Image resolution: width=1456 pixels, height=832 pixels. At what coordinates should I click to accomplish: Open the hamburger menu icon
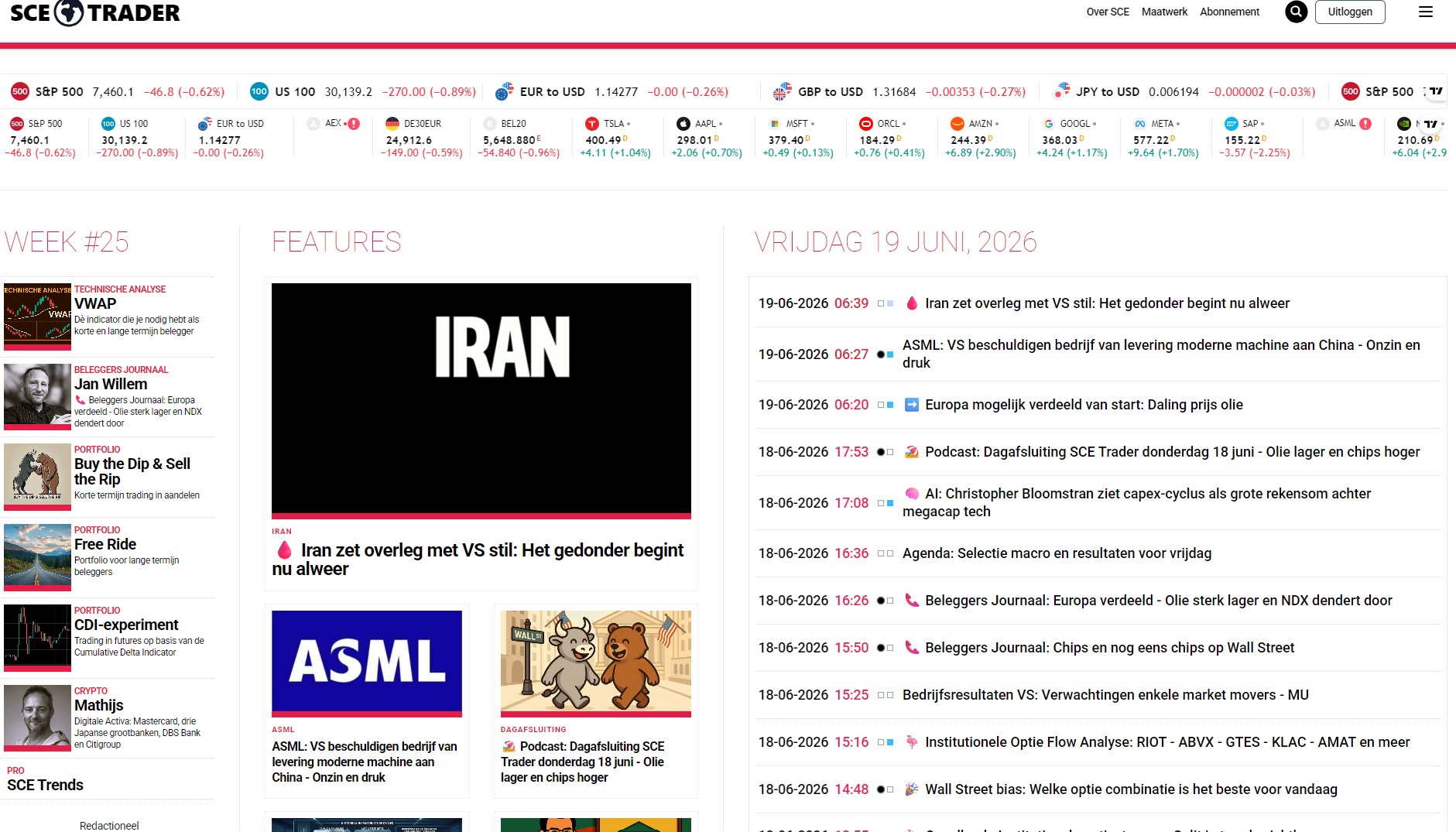(x=1426, y=12)
